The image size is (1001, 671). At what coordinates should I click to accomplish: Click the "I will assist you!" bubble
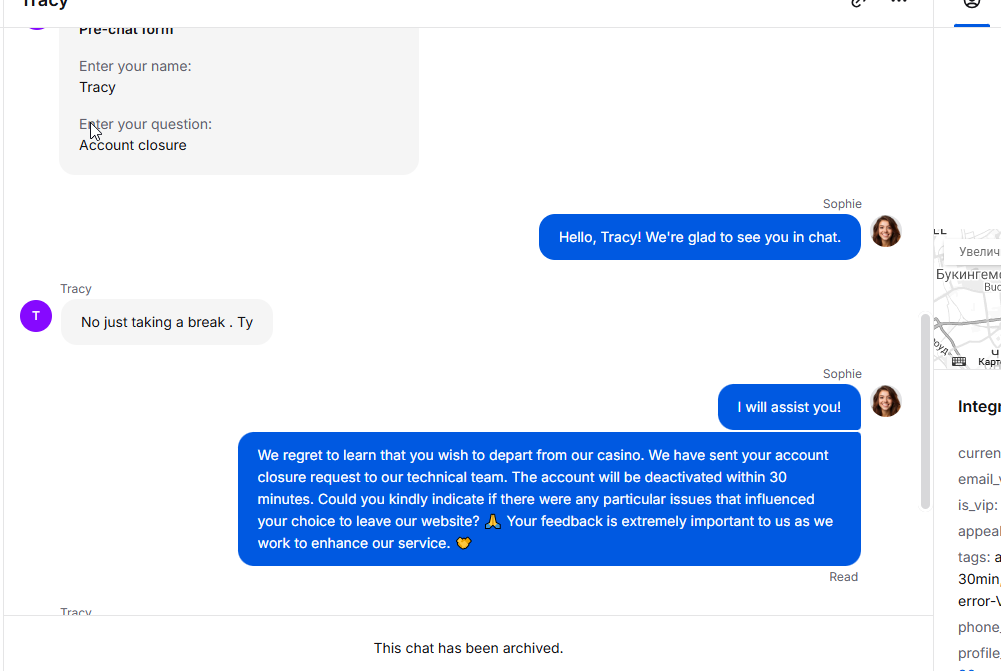point(789,407)
